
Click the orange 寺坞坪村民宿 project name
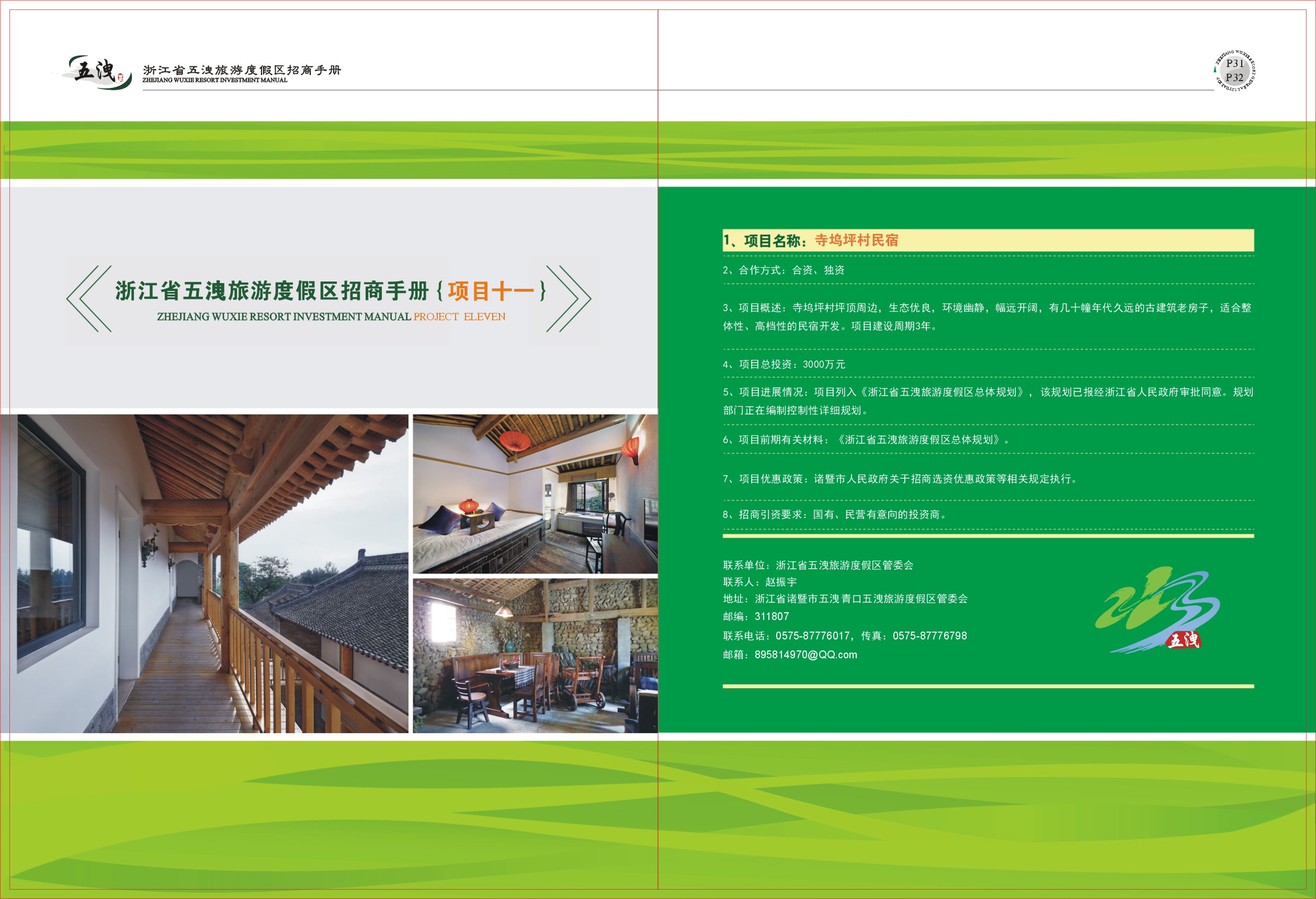point(856,240)
